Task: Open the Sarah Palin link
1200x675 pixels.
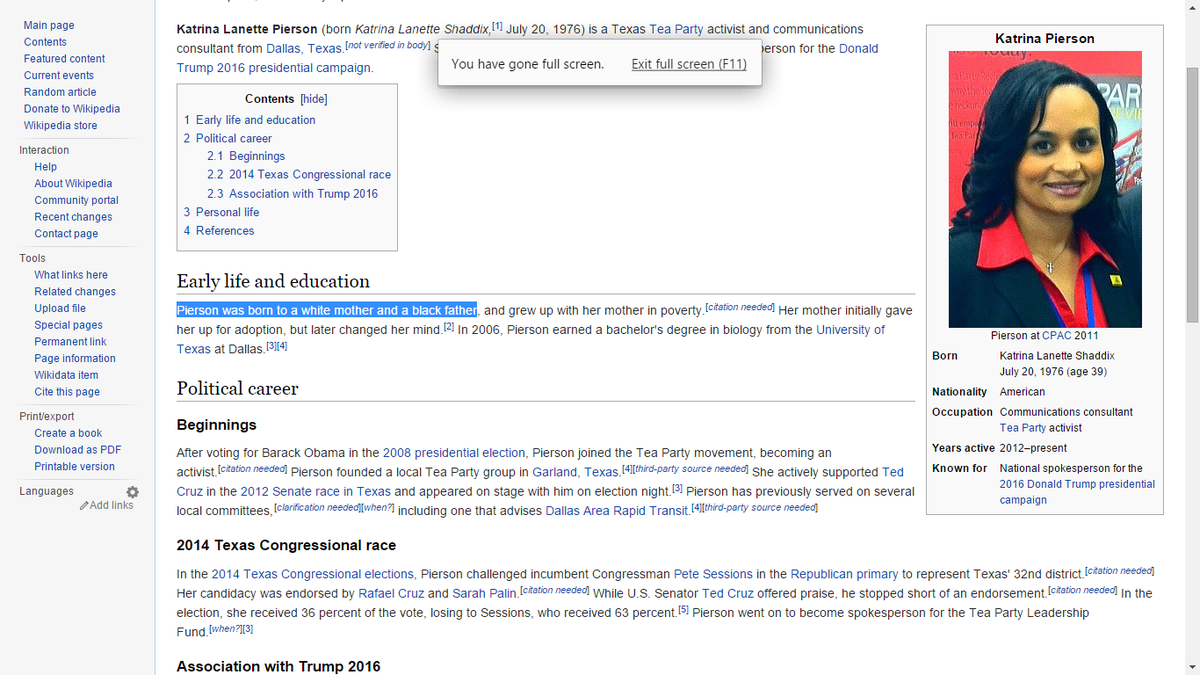Action: 482,593
